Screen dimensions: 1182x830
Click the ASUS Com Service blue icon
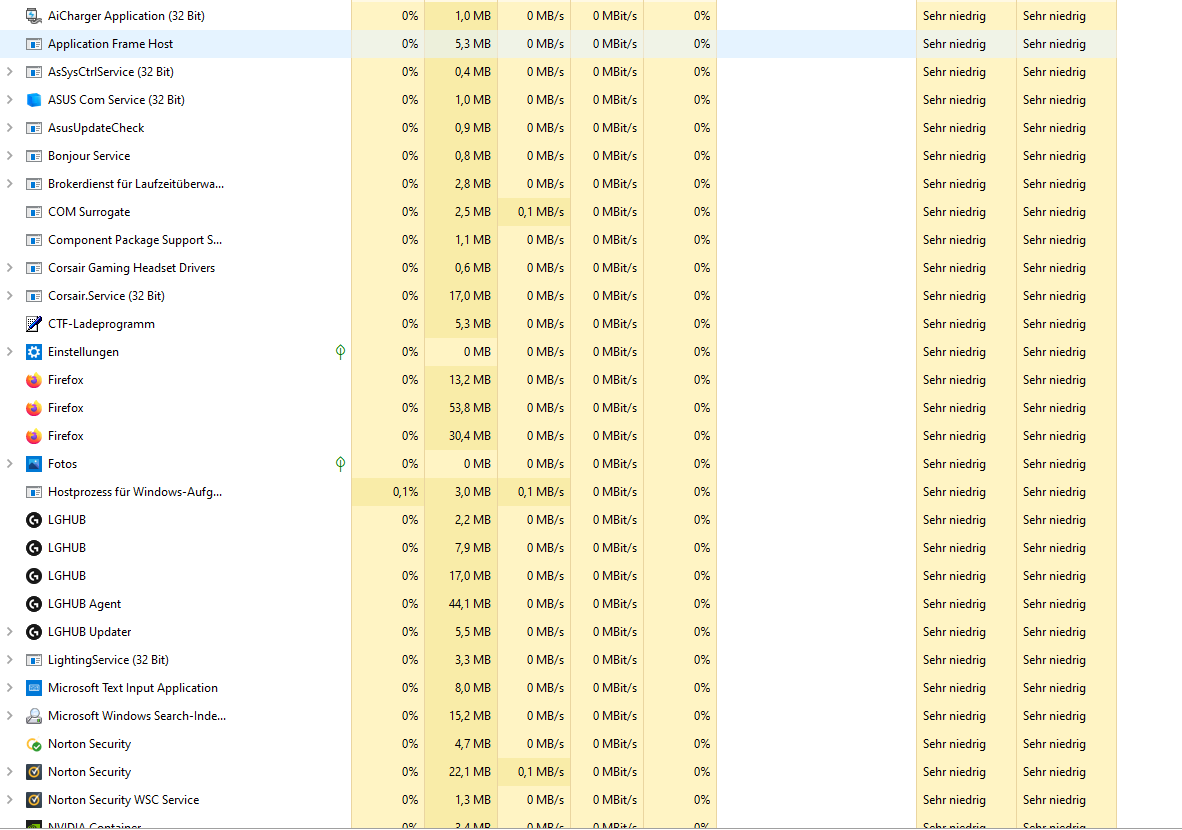(33, 100)
